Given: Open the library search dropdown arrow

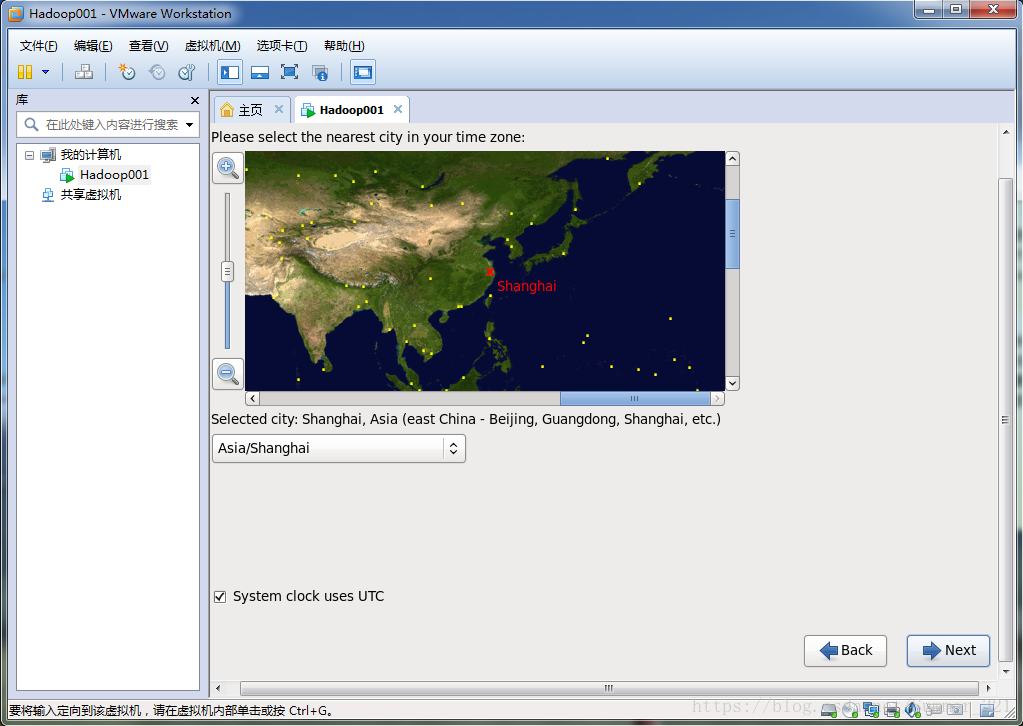Looking at the screenshot, I should 190,125.
